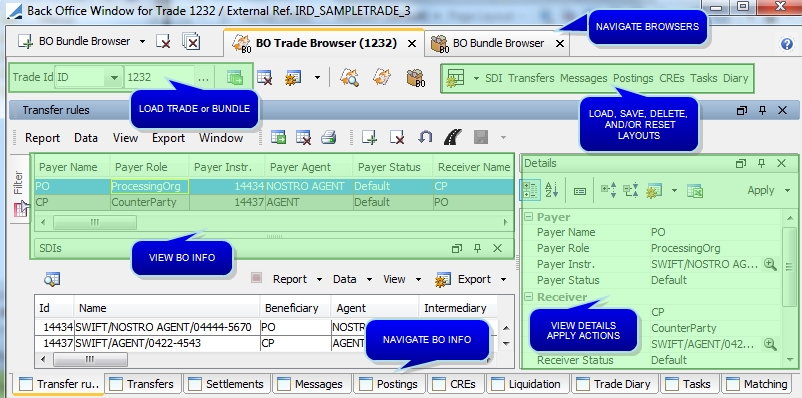Image resolution: width=802 pixels, height=398 pixels.
Task: Toggle auto-hide pin on the SDIs panel
Action: [x=477, y=248]
